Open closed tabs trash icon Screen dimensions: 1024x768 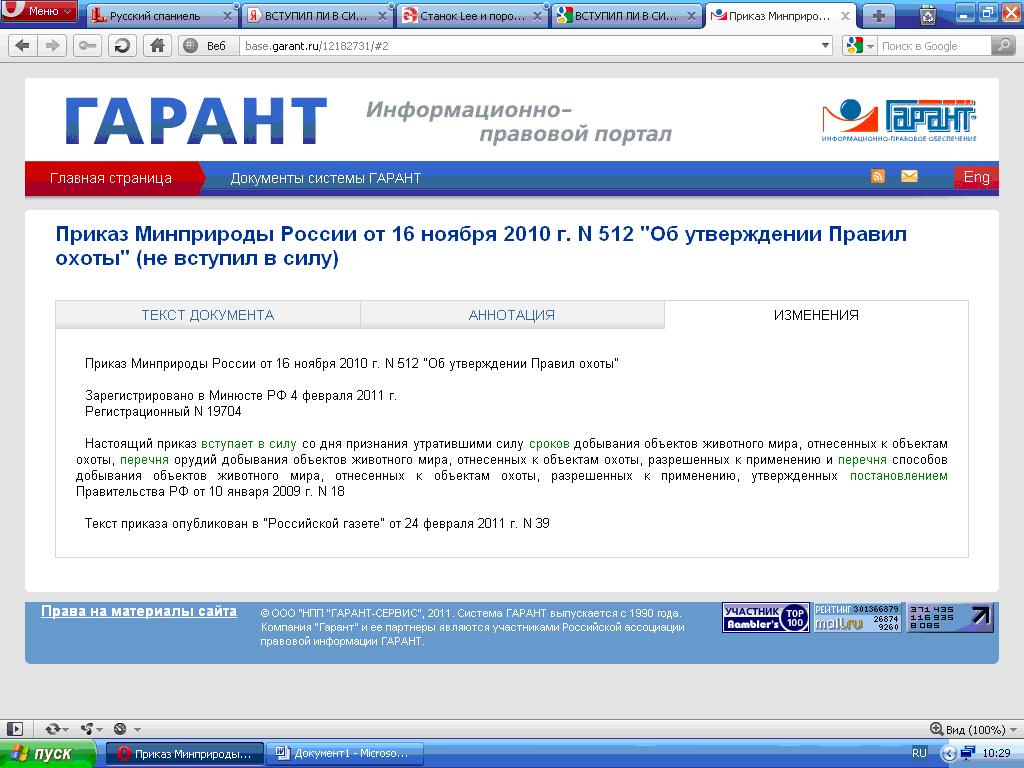tap(928, 15)
